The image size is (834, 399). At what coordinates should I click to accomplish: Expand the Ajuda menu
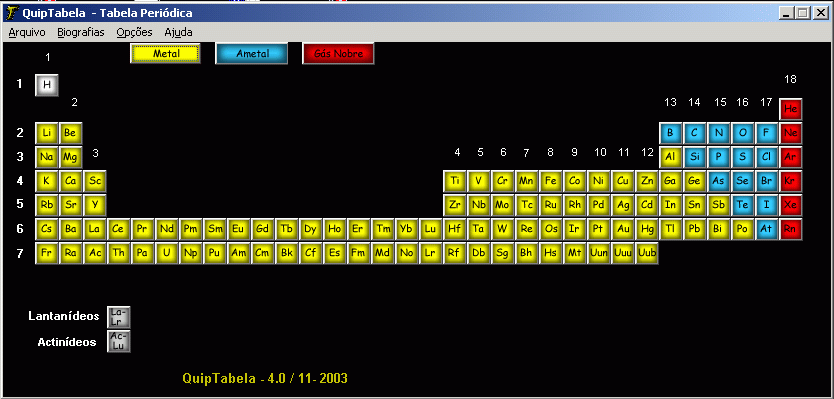coord(178,32)
